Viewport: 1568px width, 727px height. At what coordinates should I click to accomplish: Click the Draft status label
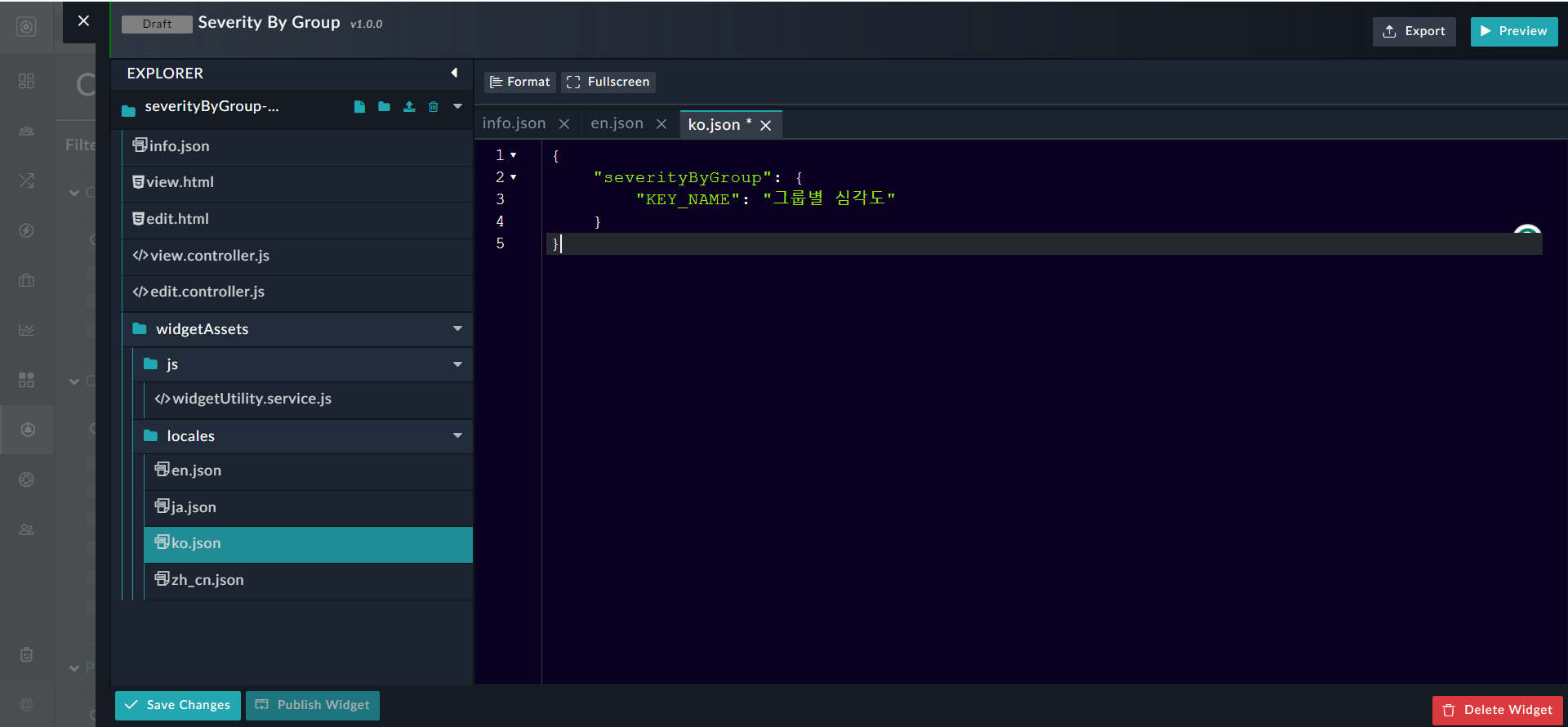point(157,24)
